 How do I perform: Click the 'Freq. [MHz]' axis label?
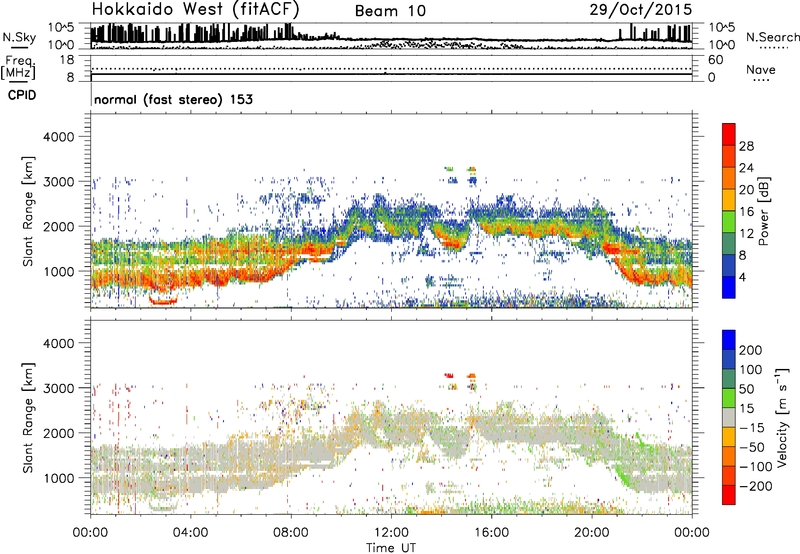point(18,67)
